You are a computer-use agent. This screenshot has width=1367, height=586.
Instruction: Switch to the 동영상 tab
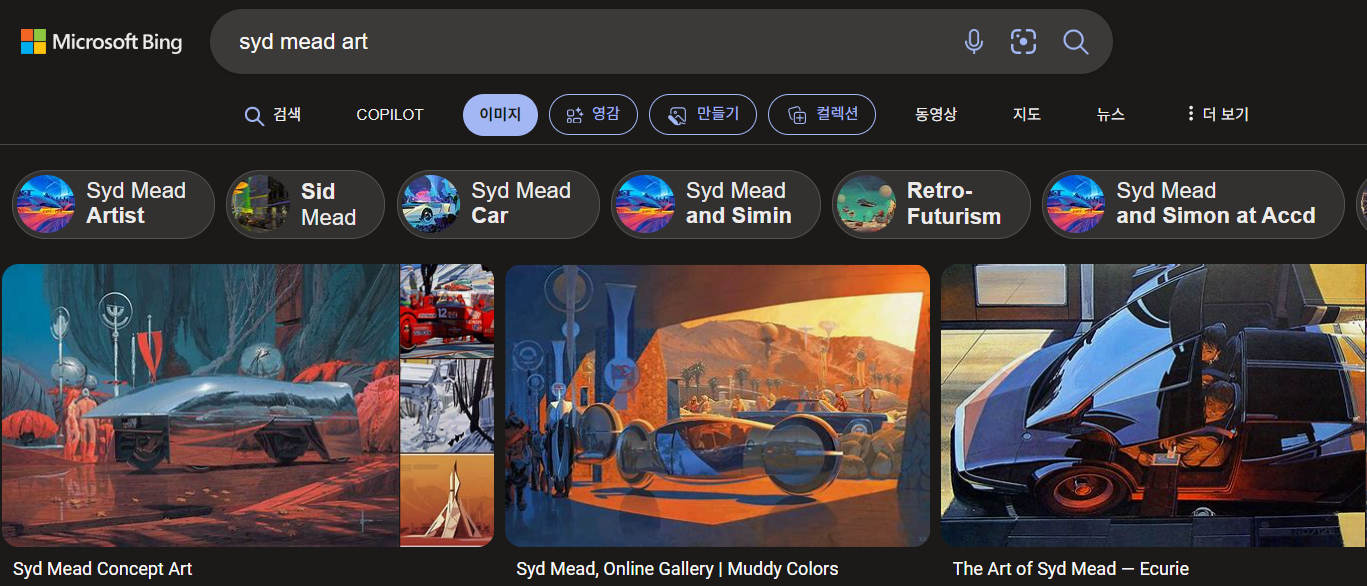[x=936, y=115]
